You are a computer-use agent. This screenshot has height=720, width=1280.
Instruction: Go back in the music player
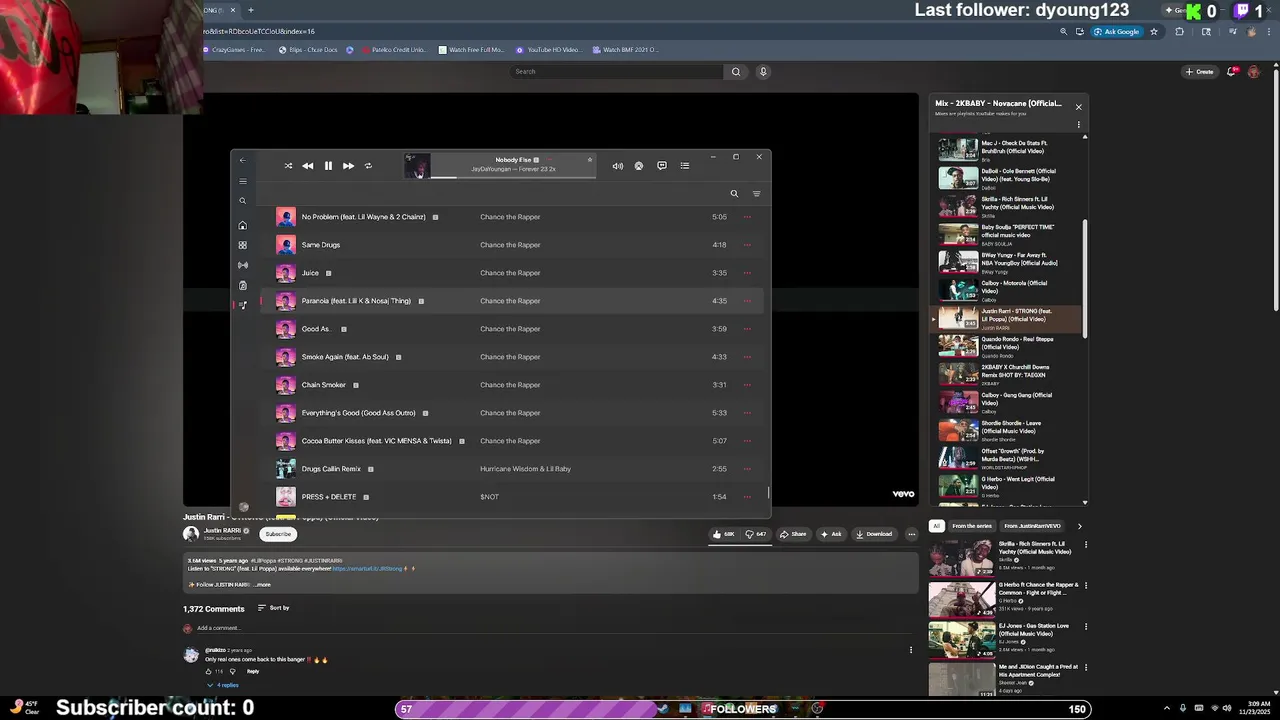(x=242, y=160)
